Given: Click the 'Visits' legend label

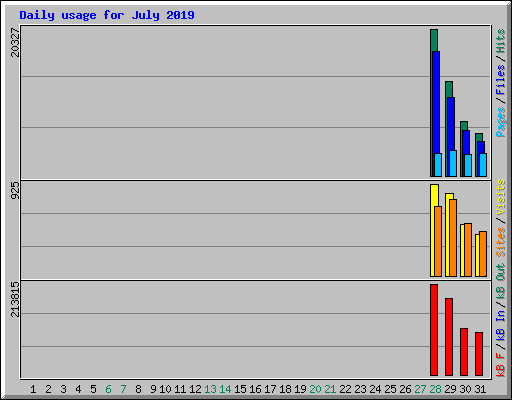Looking at the screenshot, I should 501,198.
